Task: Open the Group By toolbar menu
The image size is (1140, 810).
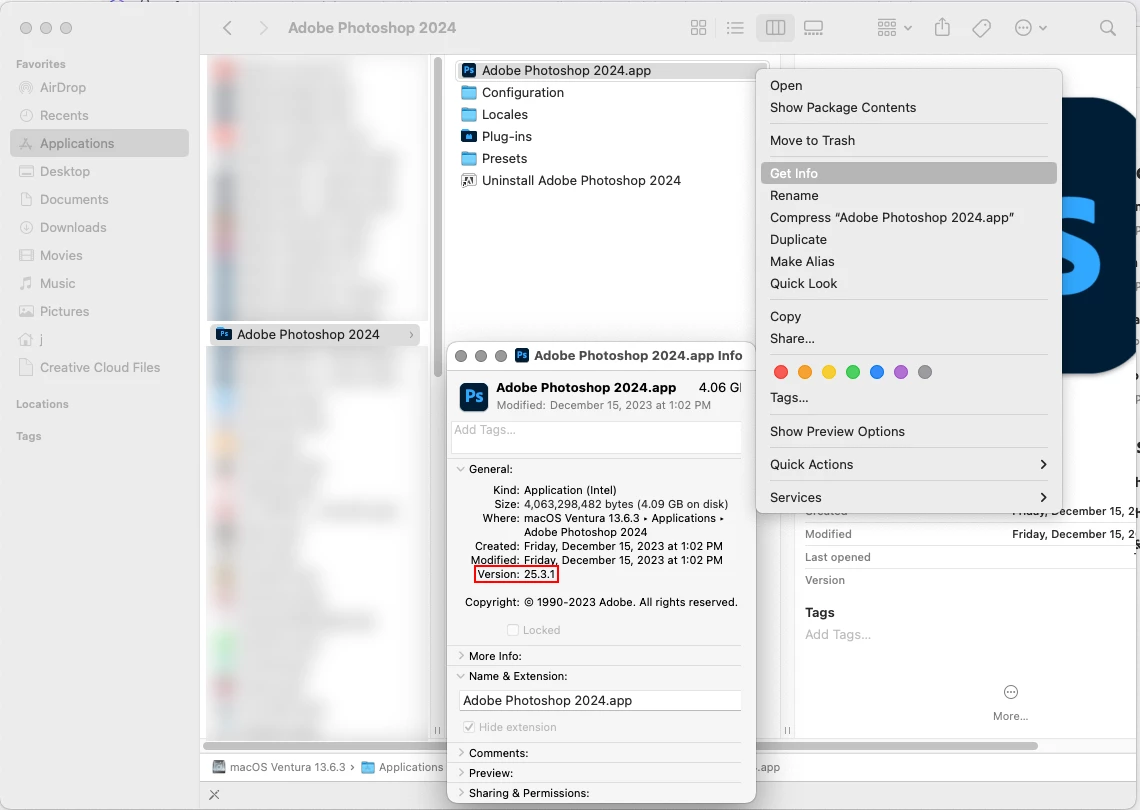Action: pos(894,28)
